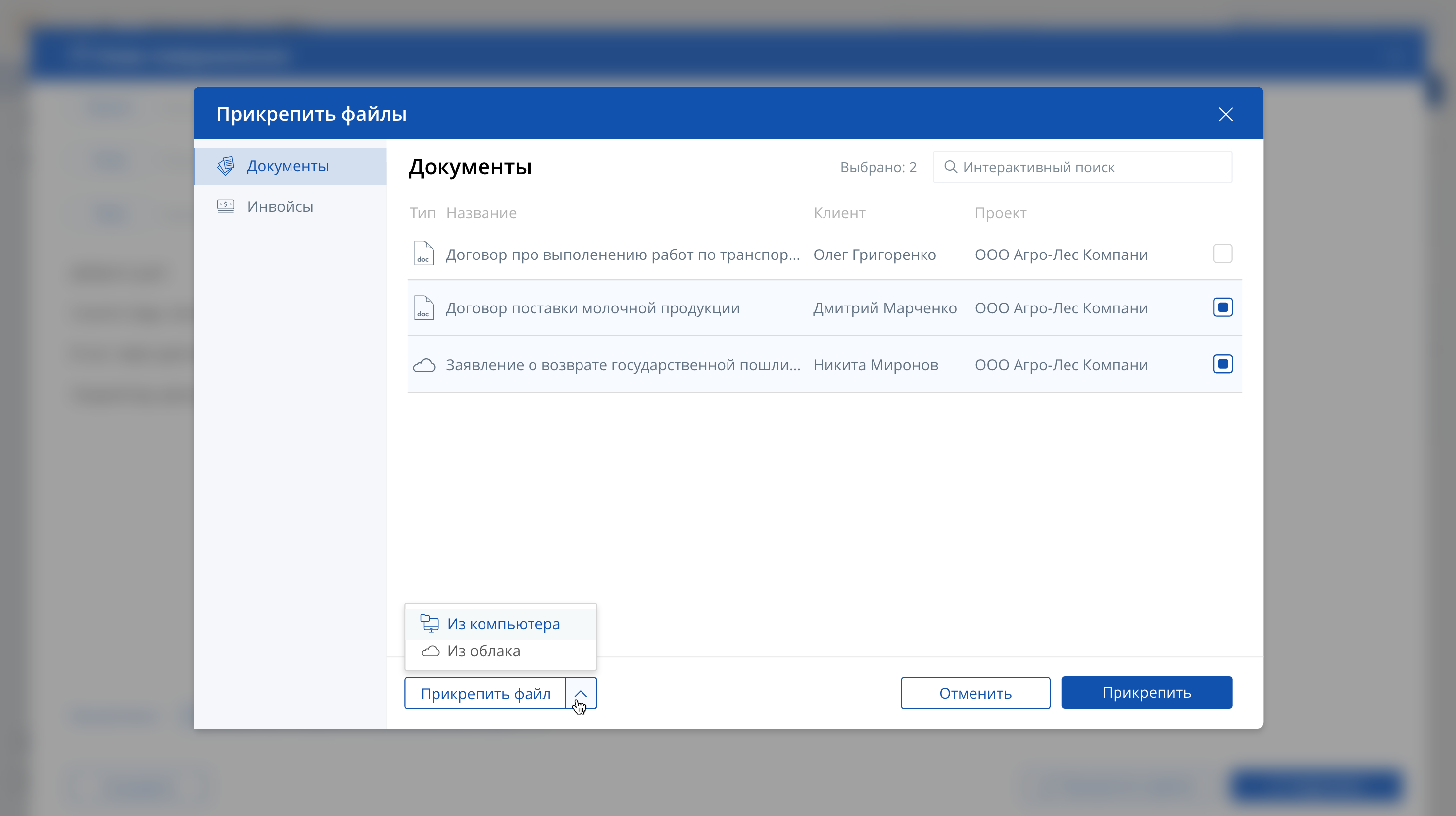The width and height of the screenshot is (1456, 816).
Task: Confirm with the Прикрепить button
Action: click(x=1146, y=692)
